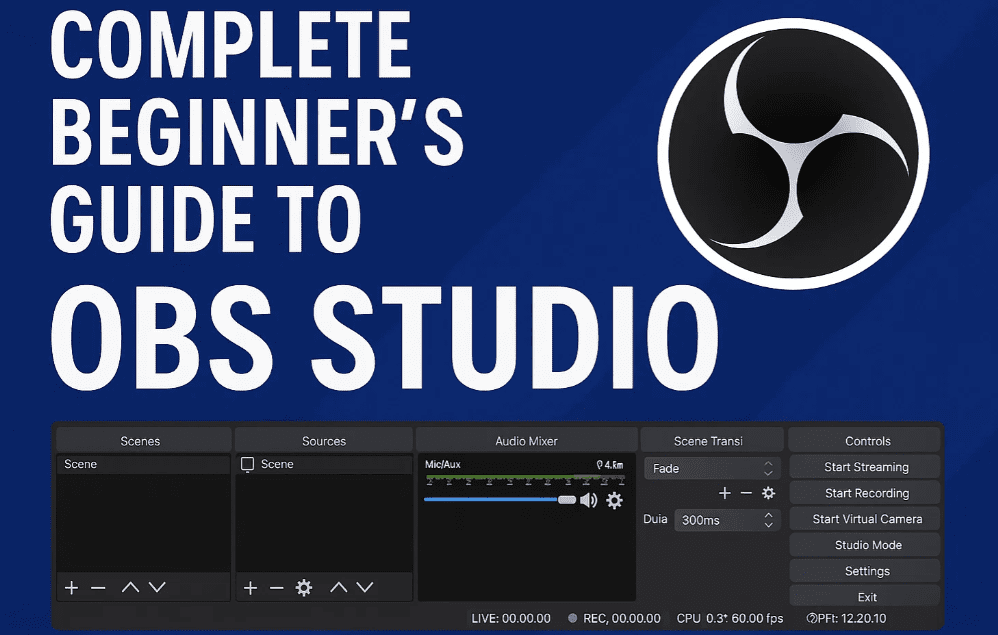
Task: Mute the Mic/Aux speaker icon
Action: [588, 500]
